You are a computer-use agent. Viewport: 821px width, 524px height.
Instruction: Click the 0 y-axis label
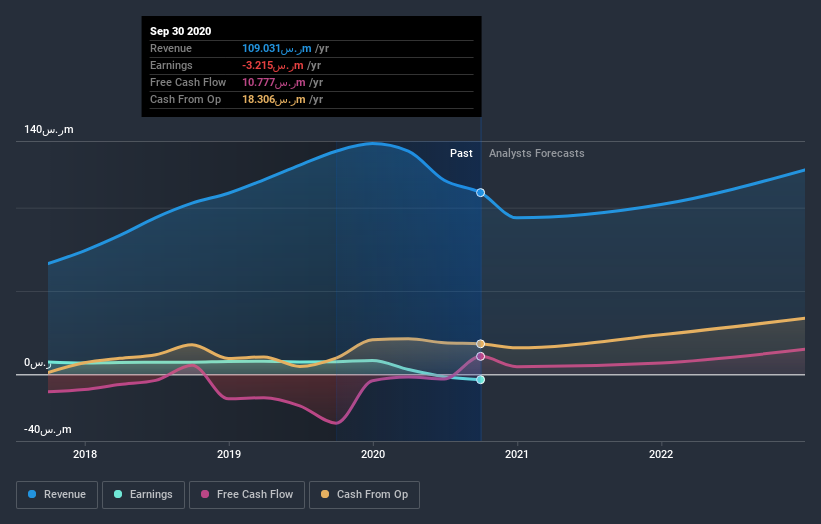(37, 363)
